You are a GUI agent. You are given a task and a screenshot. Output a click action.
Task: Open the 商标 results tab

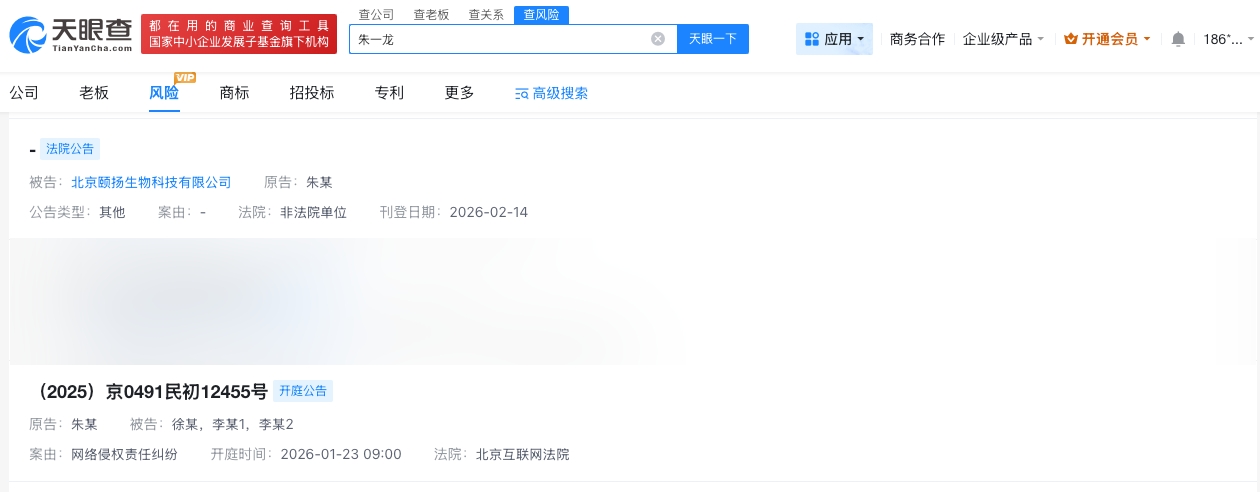point(234,93)
